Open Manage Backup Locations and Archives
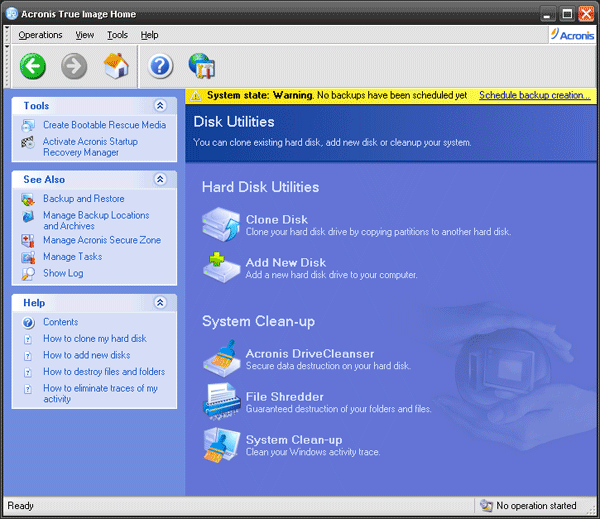 (96, 220)
